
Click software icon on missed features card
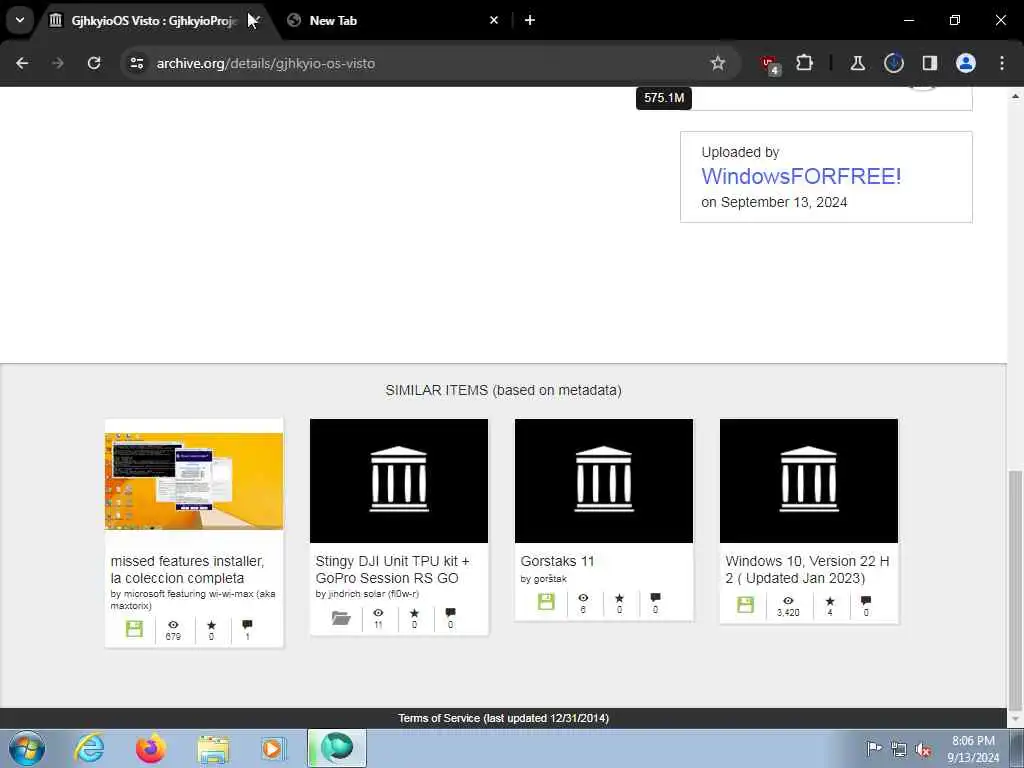click(134, 629)
